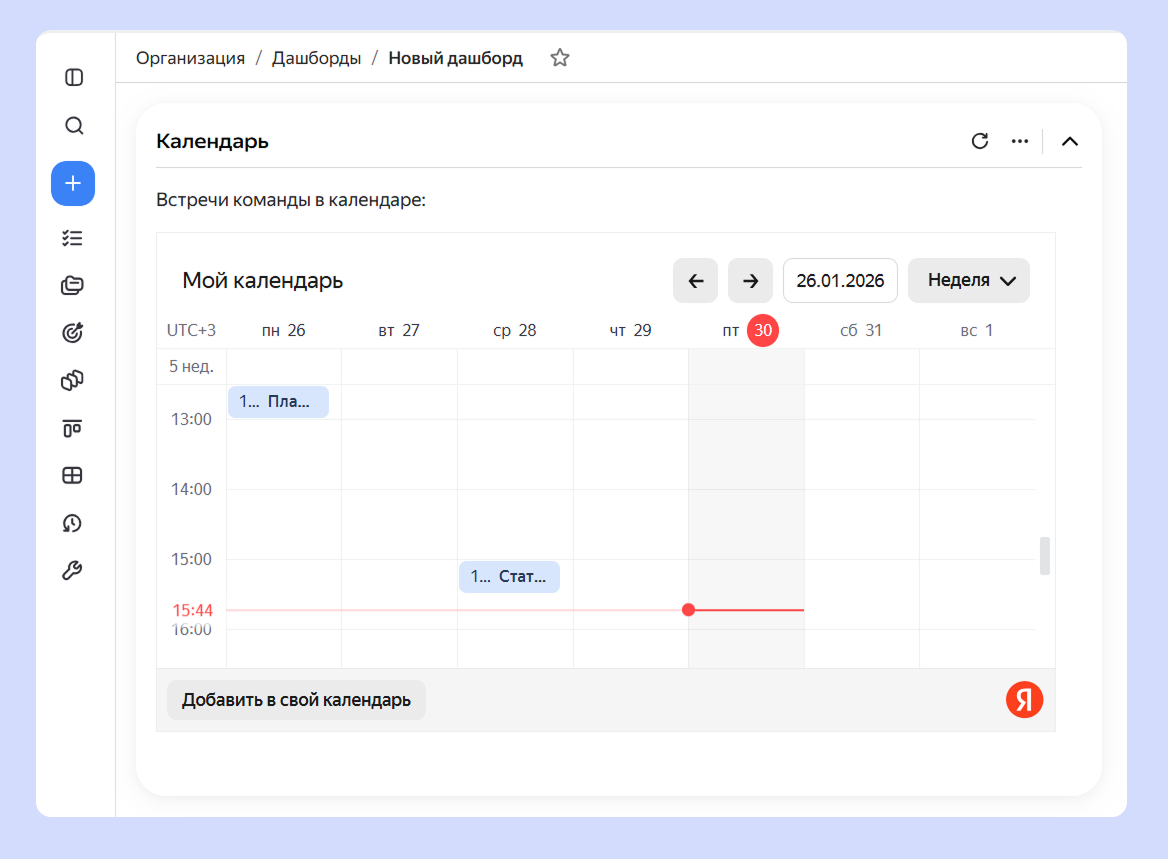Open the boards icon in sidebar
This screenshot has width=1168, height=859.
pyautogui.click(x=73, y=428)
